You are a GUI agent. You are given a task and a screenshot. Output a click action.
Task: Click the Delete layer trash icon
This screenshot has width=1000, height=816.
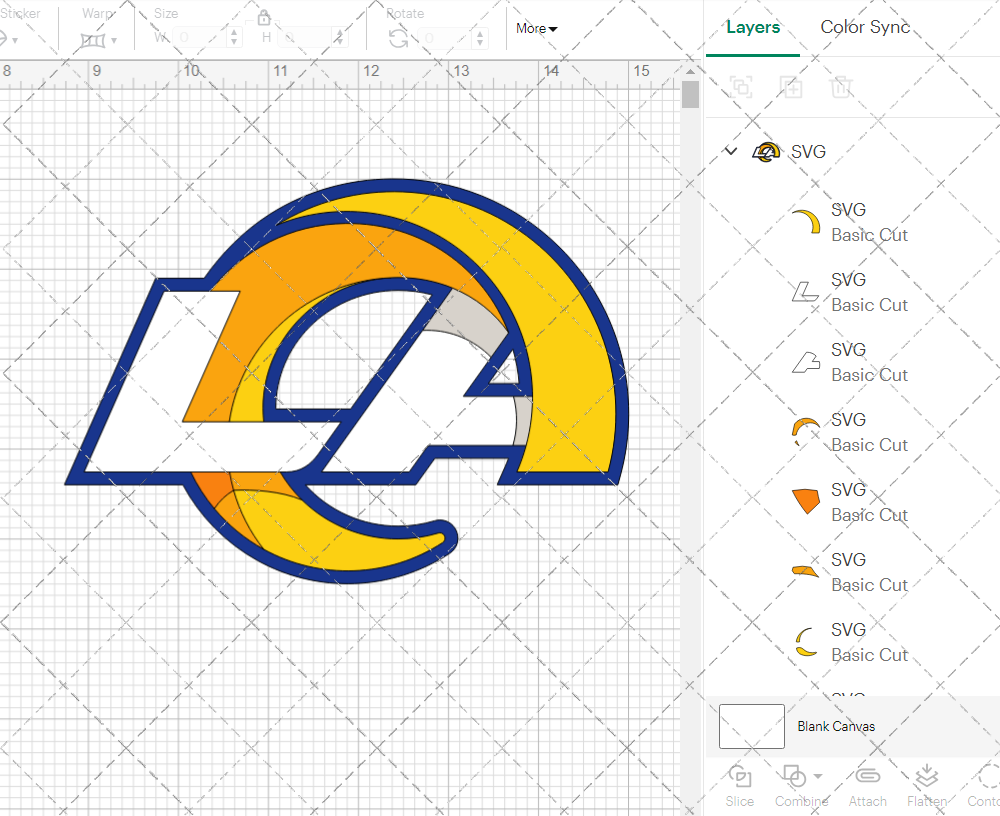point(841,86)
